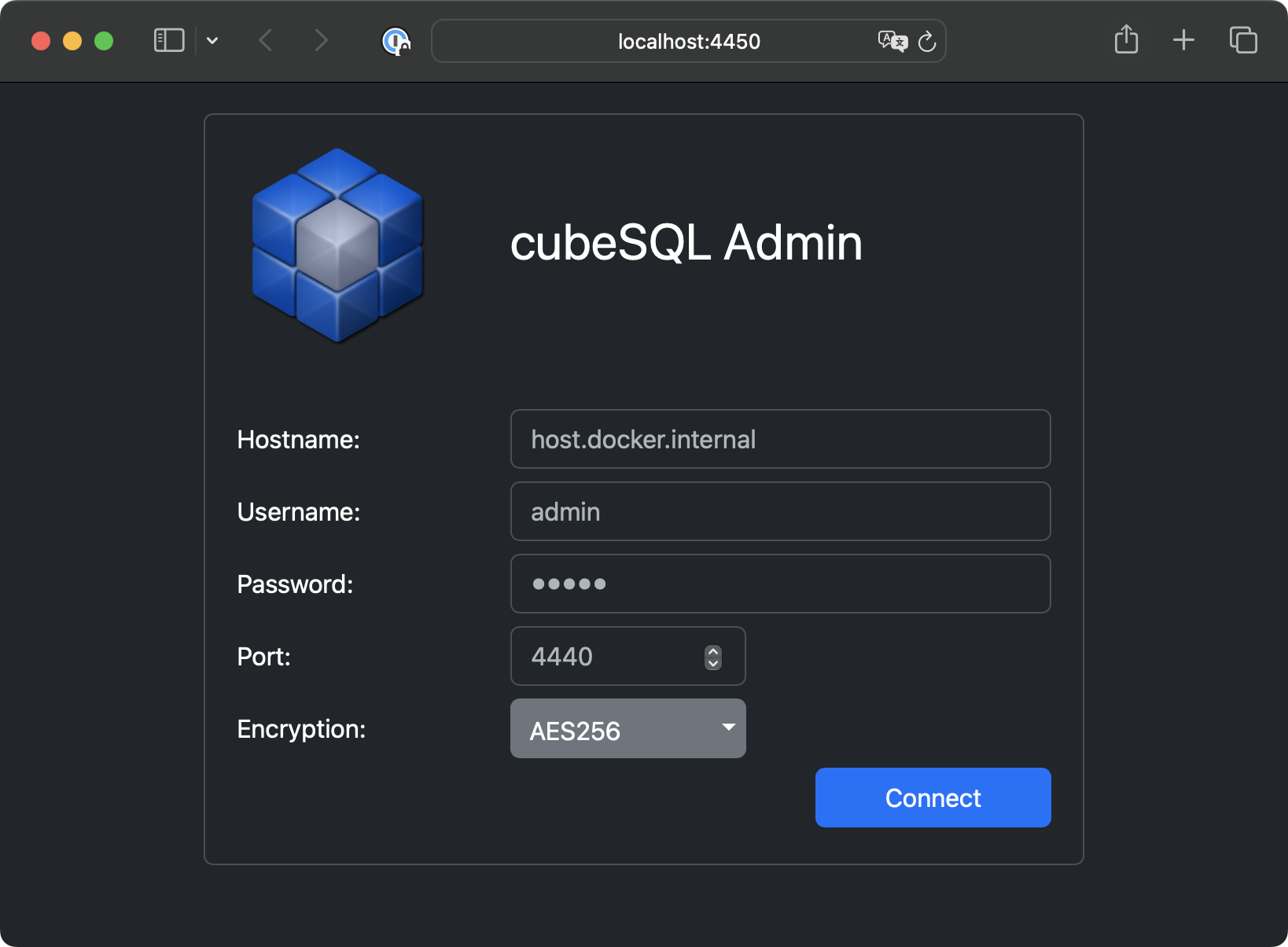Focus the localhost:4450 address bar
1288x947 pixels.
pos(689,41)
